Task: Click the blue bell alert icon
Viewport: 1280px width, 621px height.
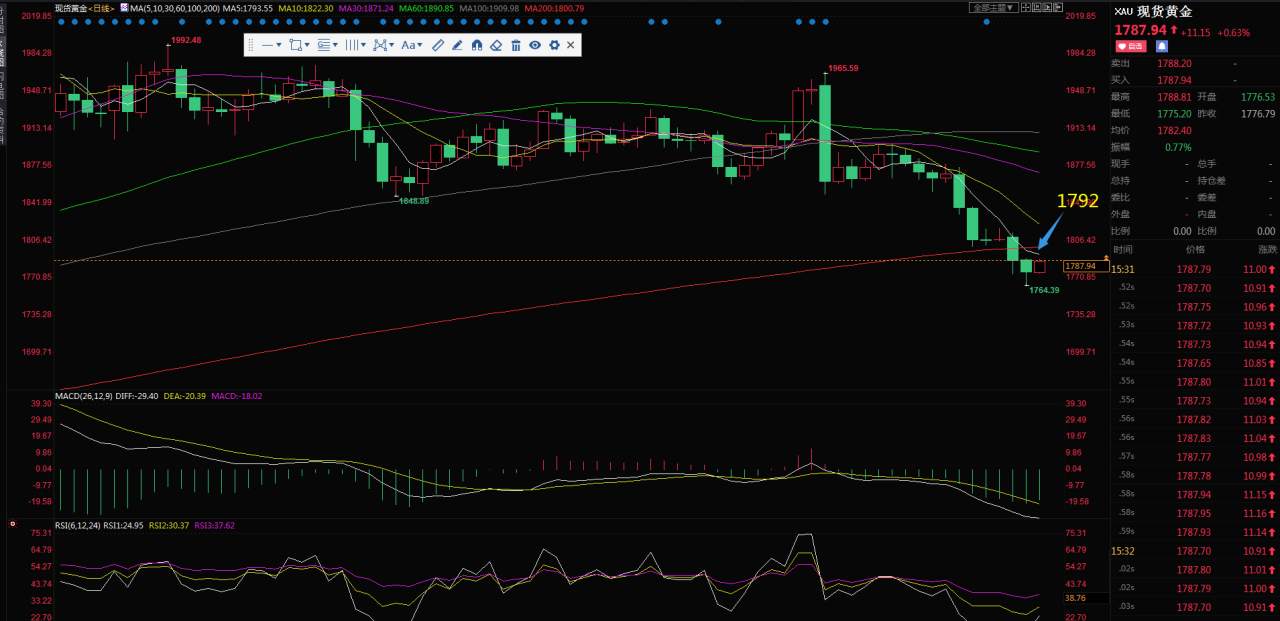Action: (1162, 45)
